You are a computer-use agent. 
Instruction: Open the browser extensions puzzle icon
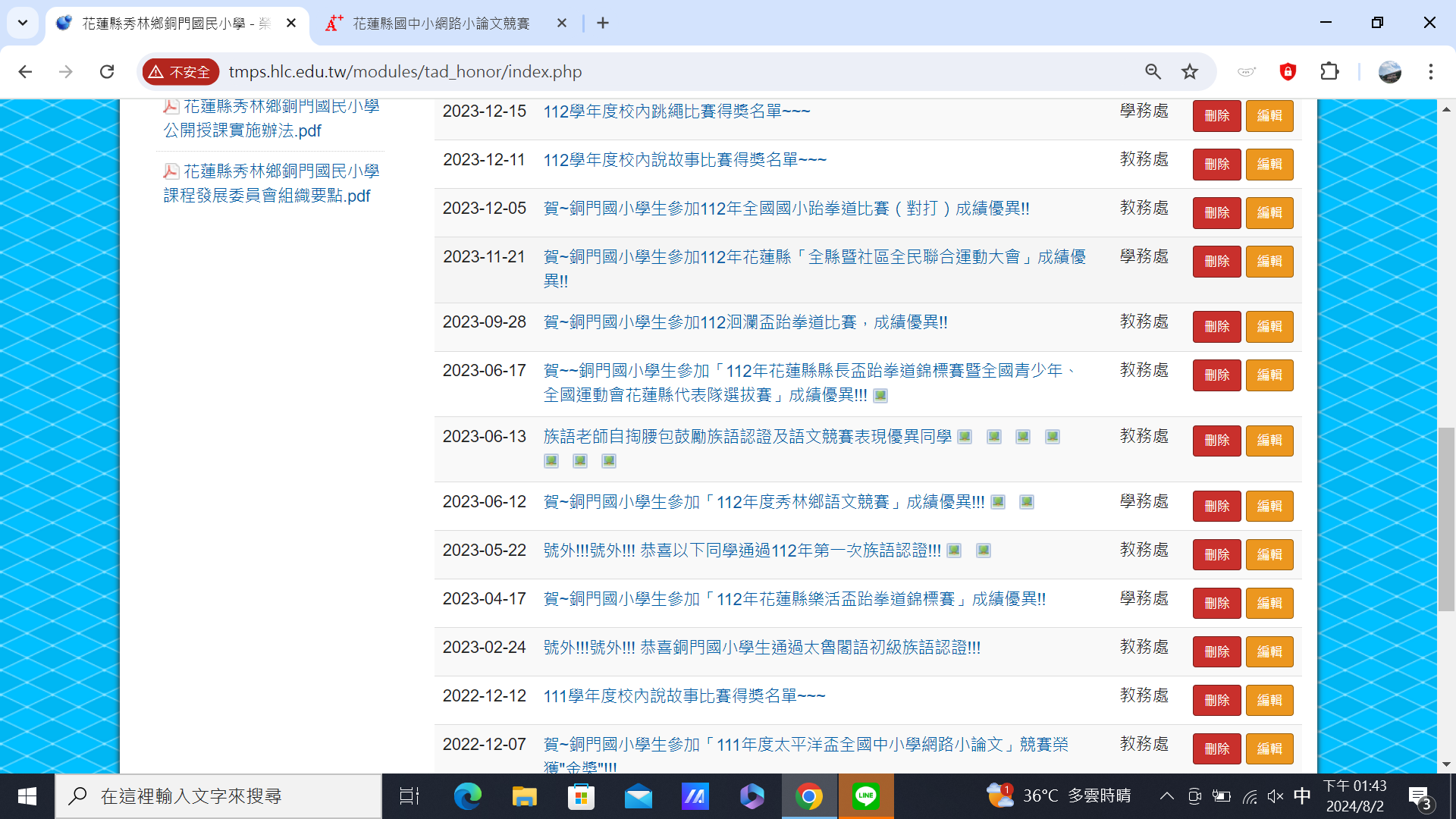click(x=1329, y=71)
